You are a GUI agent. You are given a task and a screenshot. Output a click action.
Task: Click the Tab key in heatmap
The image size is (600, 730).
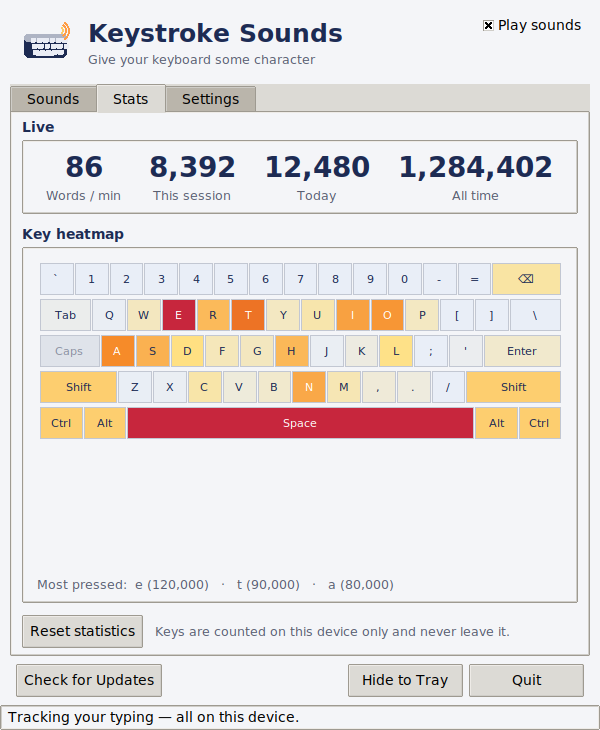[x=65, y=315]
